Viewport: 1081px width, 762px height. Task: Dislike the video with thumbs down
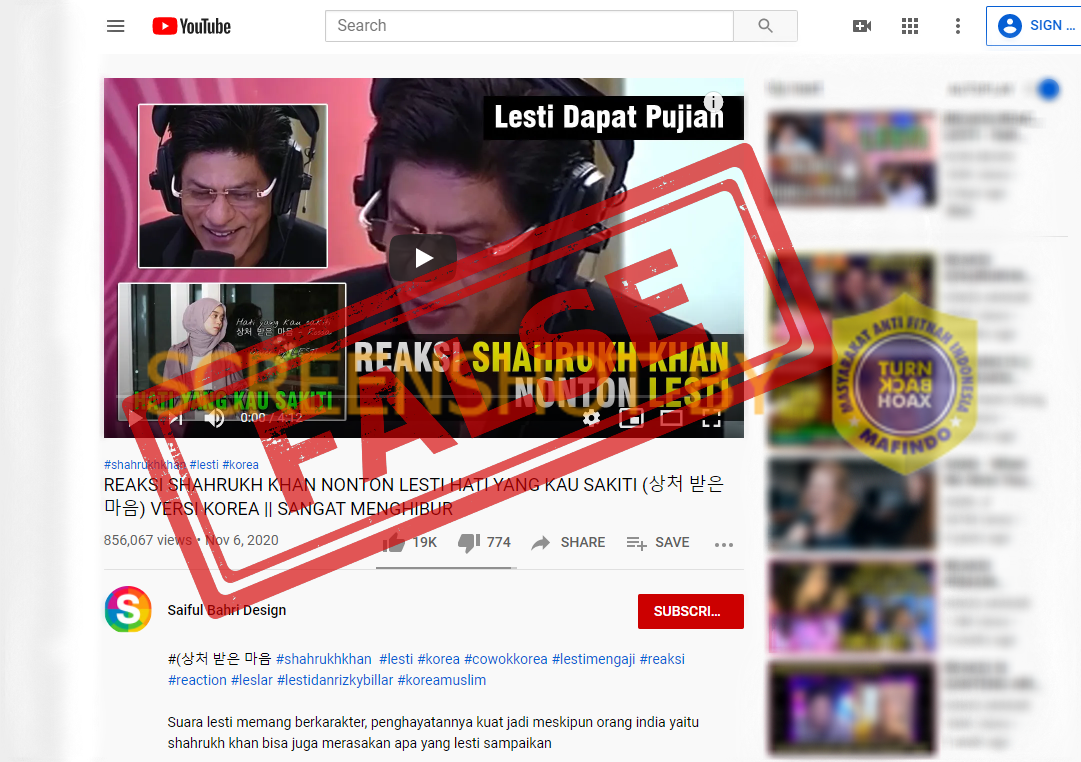coord(484,543)
